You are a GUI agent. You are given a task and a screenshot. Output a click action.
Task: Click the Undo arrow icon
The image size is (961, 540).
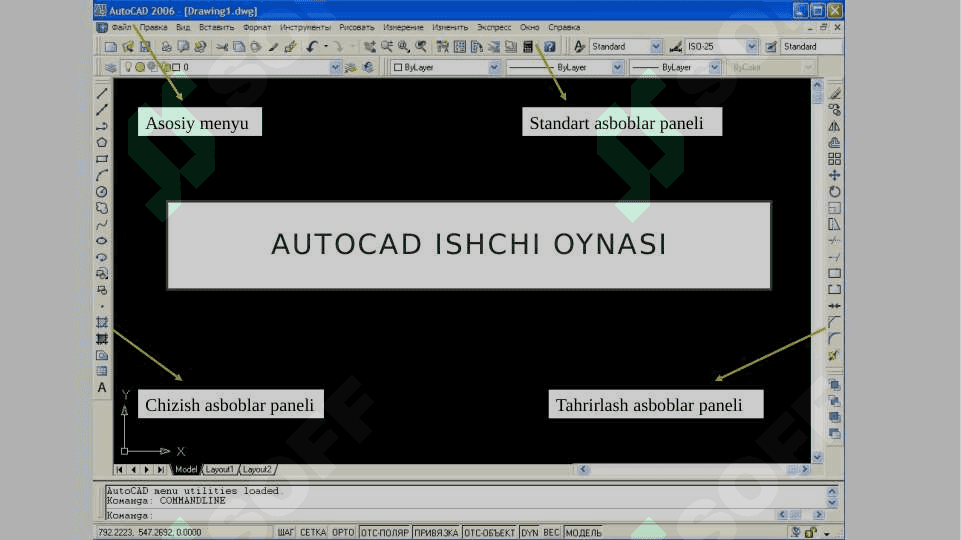pos(312,47)
